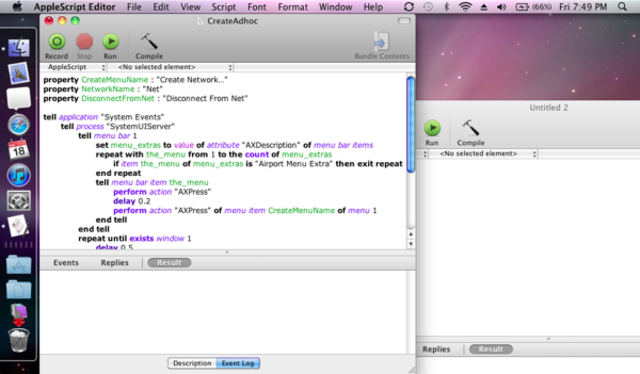
Task: Select Replies in Untitled 2 window
Action: click(436, 349)
